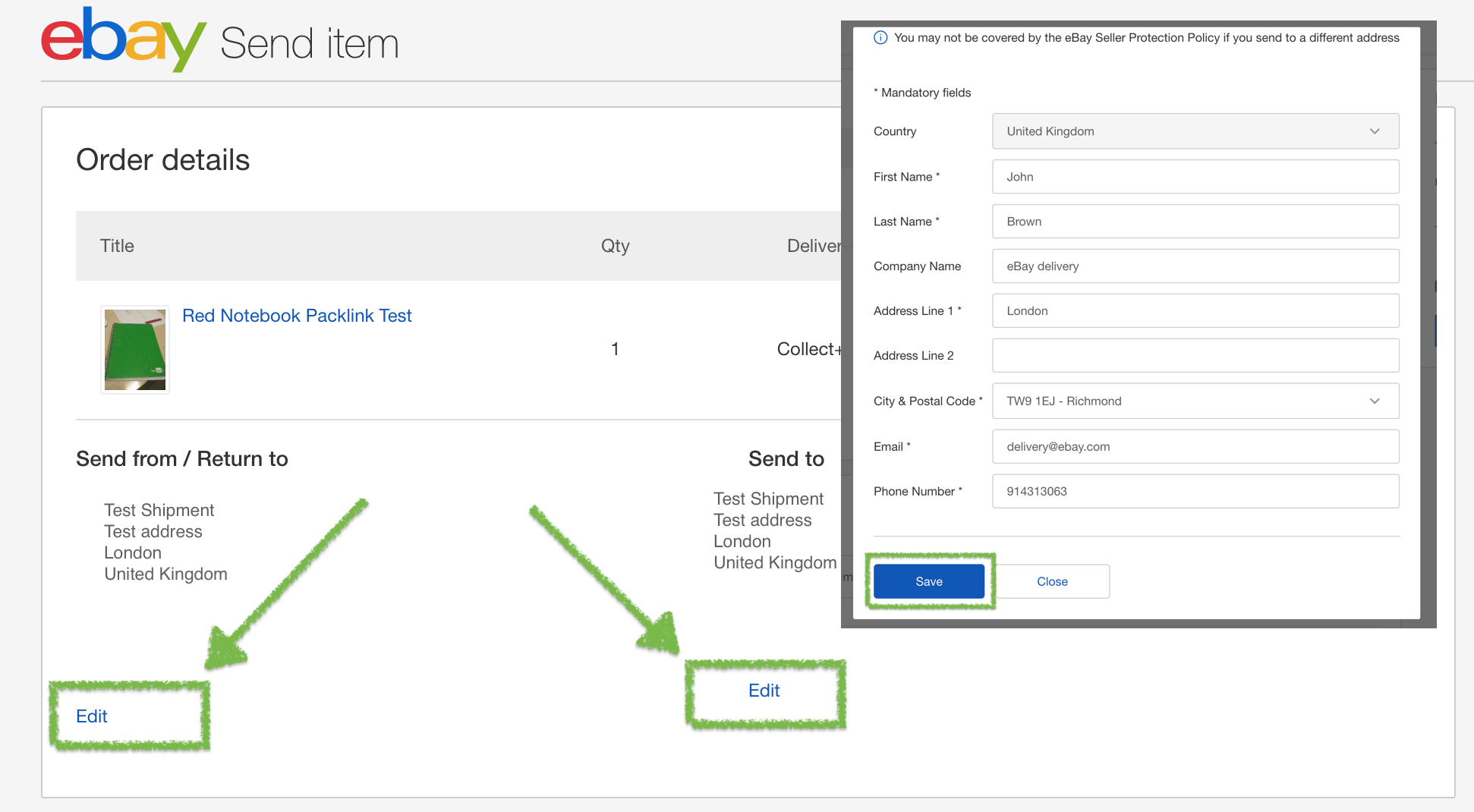Click the Title column header
This screenshot has width=1474, height=812.
(x=117, y=246)
